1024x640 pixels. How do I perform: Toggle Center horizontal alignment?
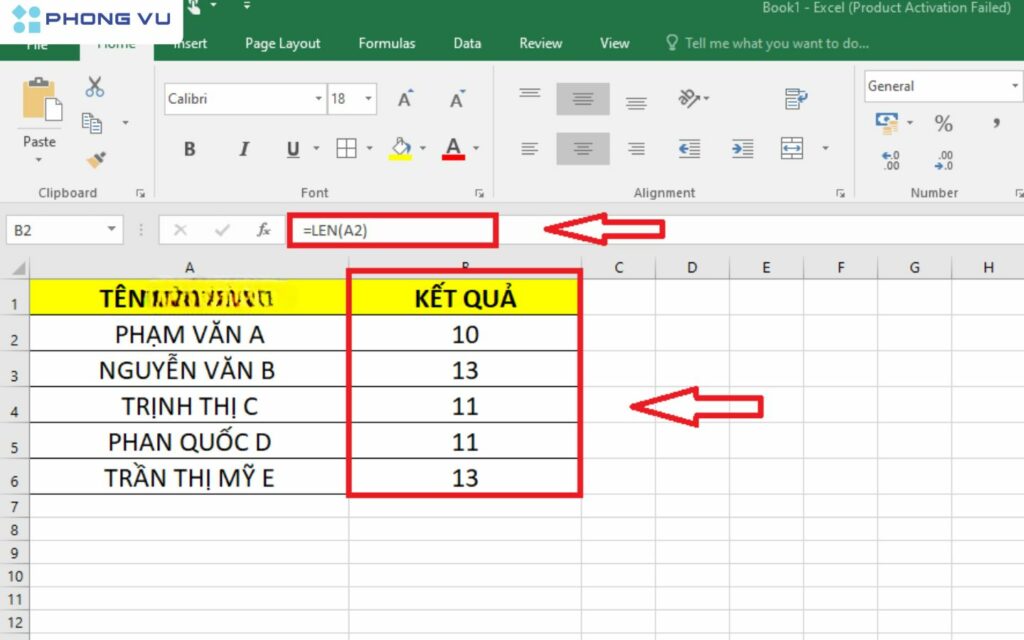tap(583, 149)
